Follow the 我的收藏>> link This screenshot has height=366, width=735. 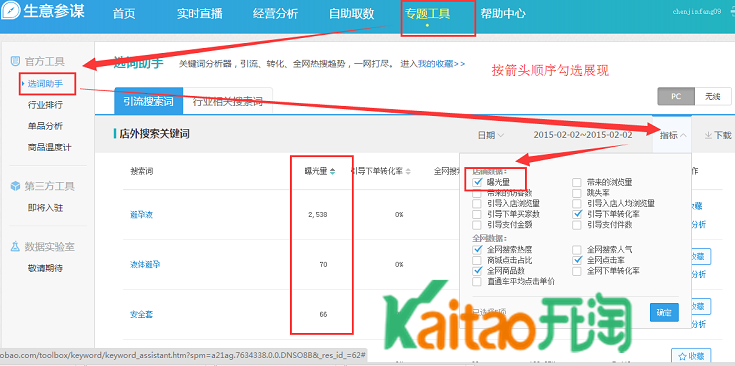point(442,63)
